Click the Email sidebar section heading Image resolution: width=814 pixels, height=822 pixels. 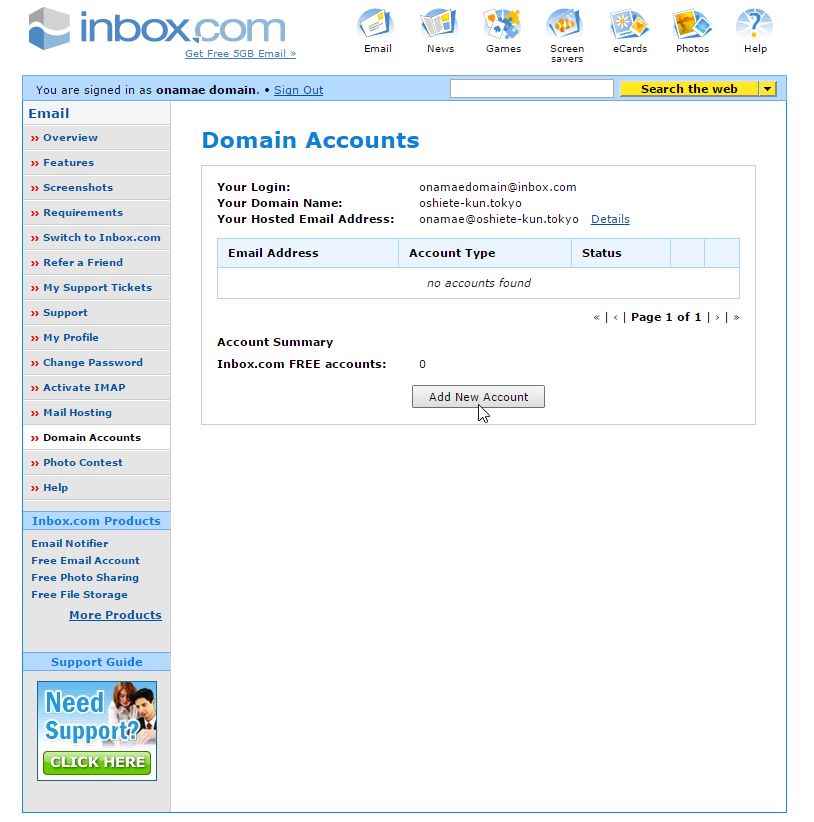(x=49, y=113)
